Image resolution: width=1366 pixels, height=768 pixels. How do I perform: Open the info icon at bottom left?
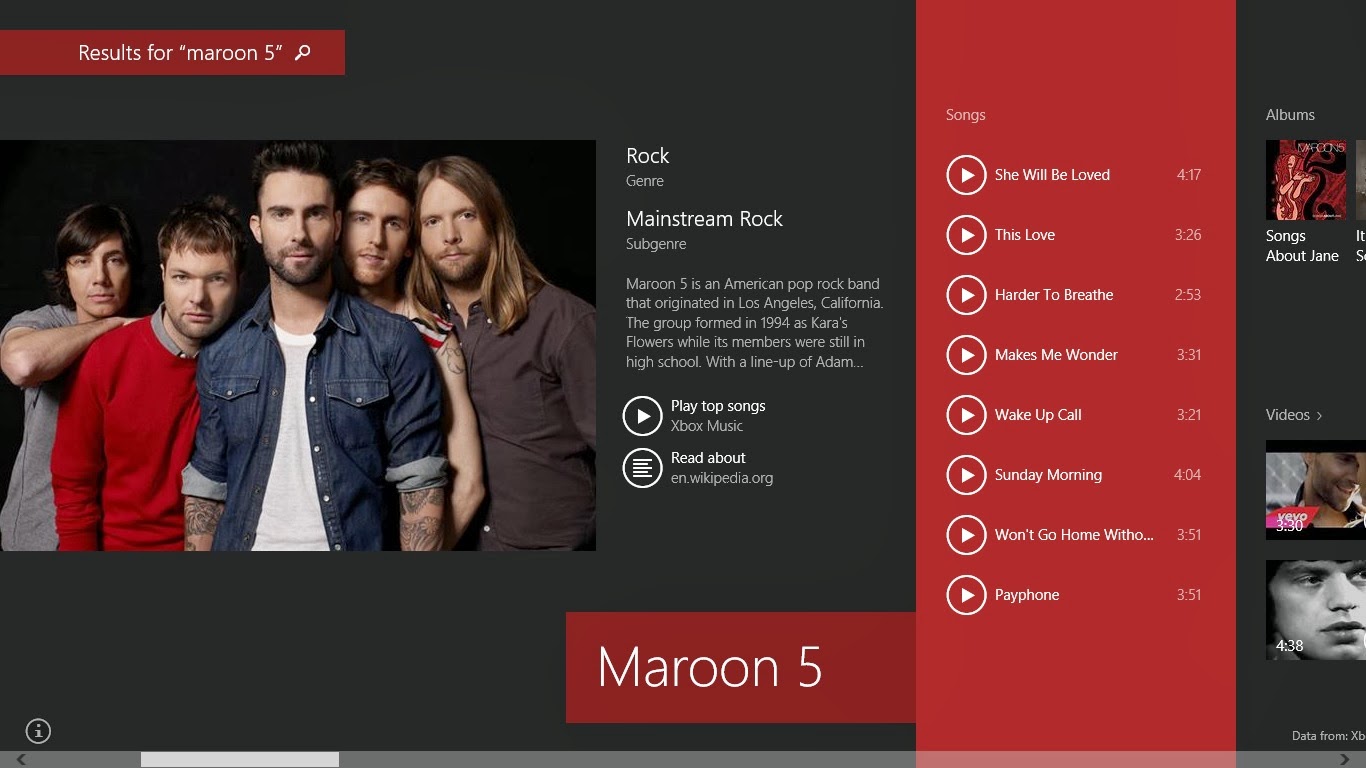38,731
